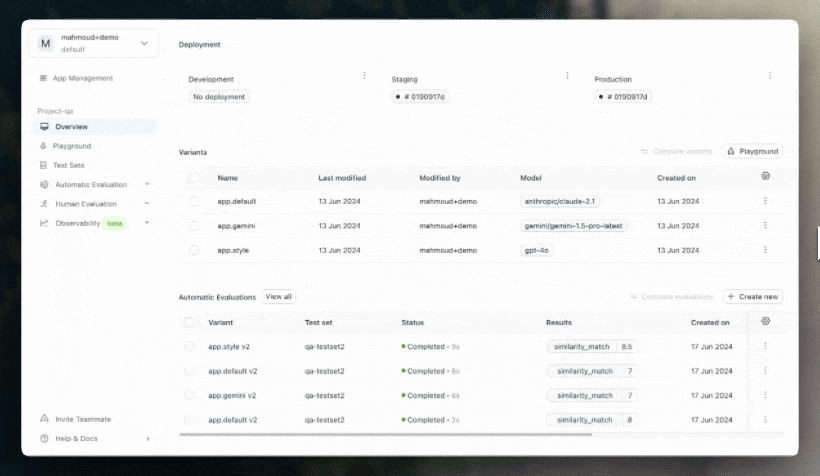820x476 pixels.
Task: Select app.default v2 checkbox with score 8
Action: point(189,420)
